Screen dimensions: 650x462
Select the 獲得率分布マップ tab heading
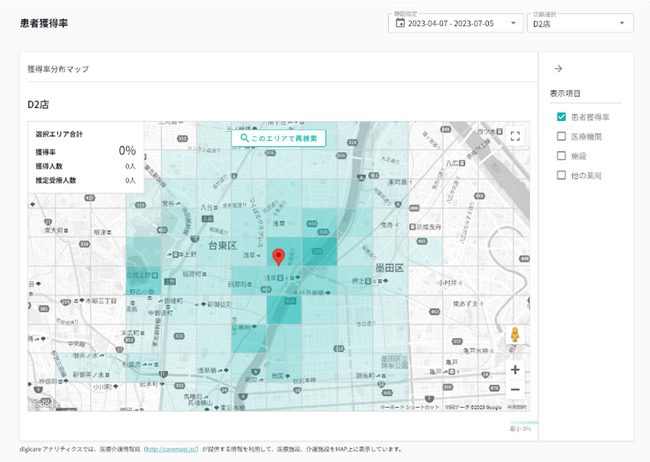[58, 69]
